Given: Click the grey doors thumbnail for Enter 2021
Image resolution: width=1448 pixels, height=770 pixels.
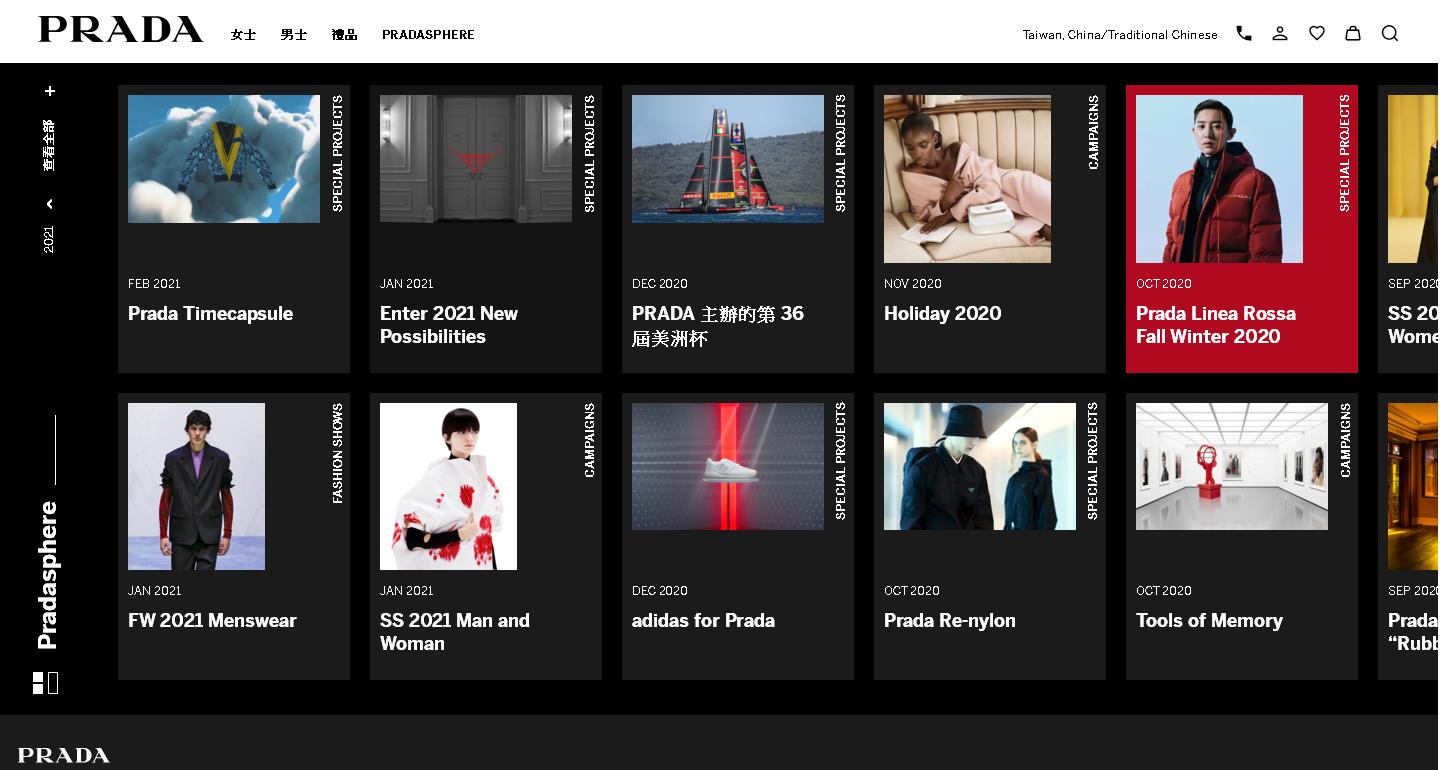Looking at the screenshot, I should coord(476,159).
